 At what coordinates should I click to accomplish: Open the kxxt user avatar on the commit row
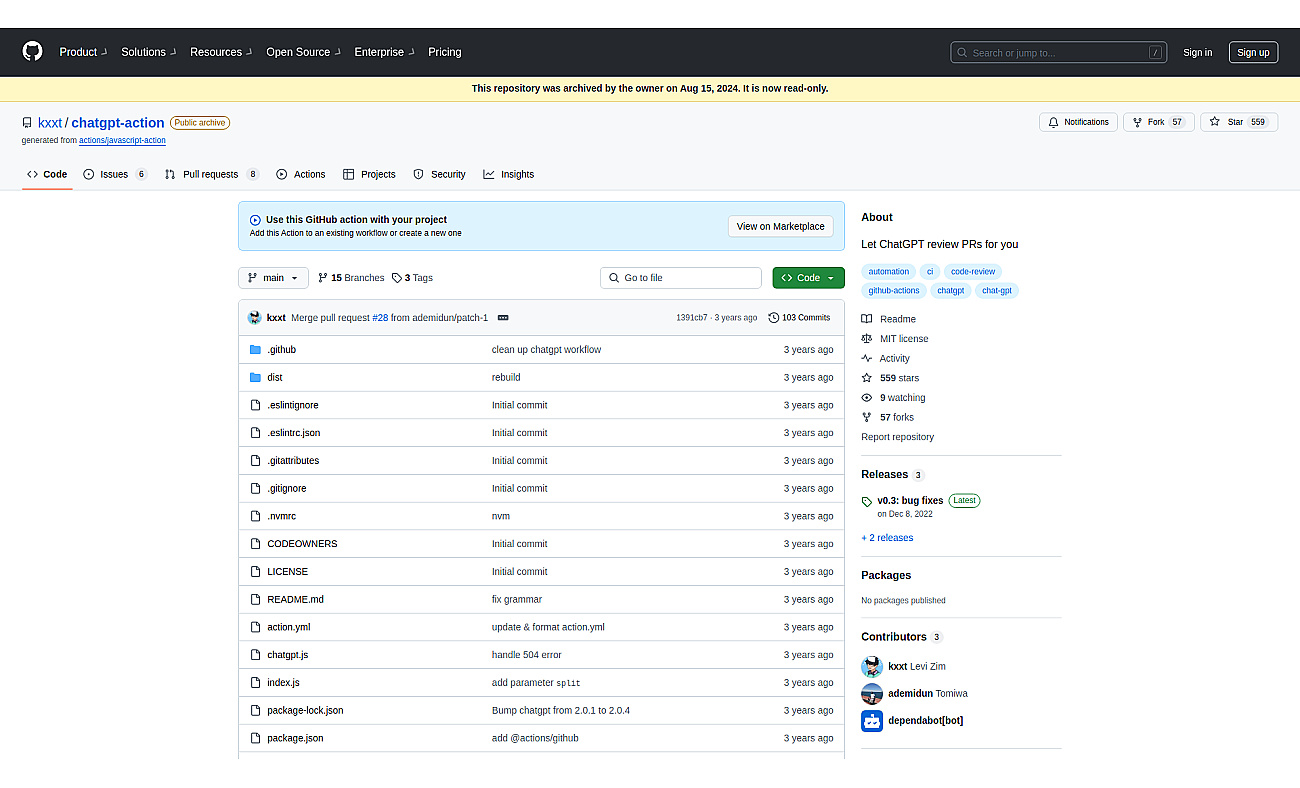(254, 317)
